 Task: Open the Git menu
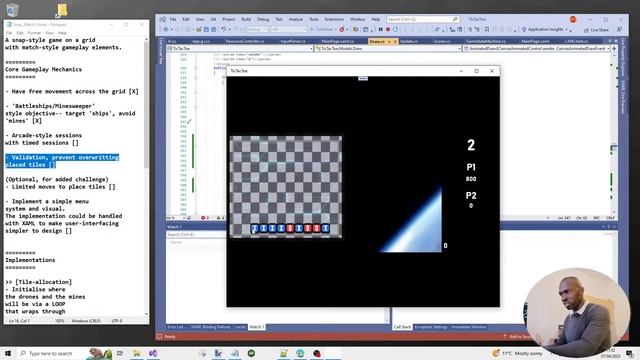[x=213, y=19]
